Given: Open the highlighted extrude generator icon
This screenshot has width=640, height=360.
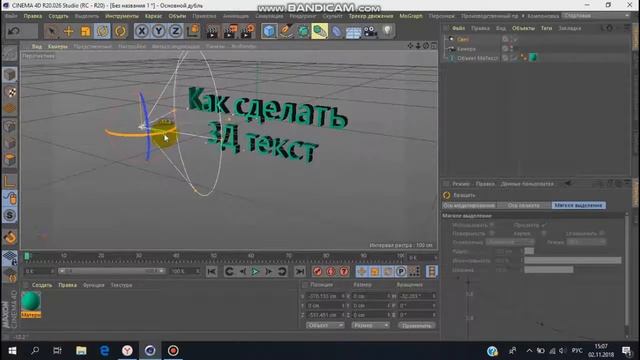Looking at the screenshot, I should (x=320, y=31).
